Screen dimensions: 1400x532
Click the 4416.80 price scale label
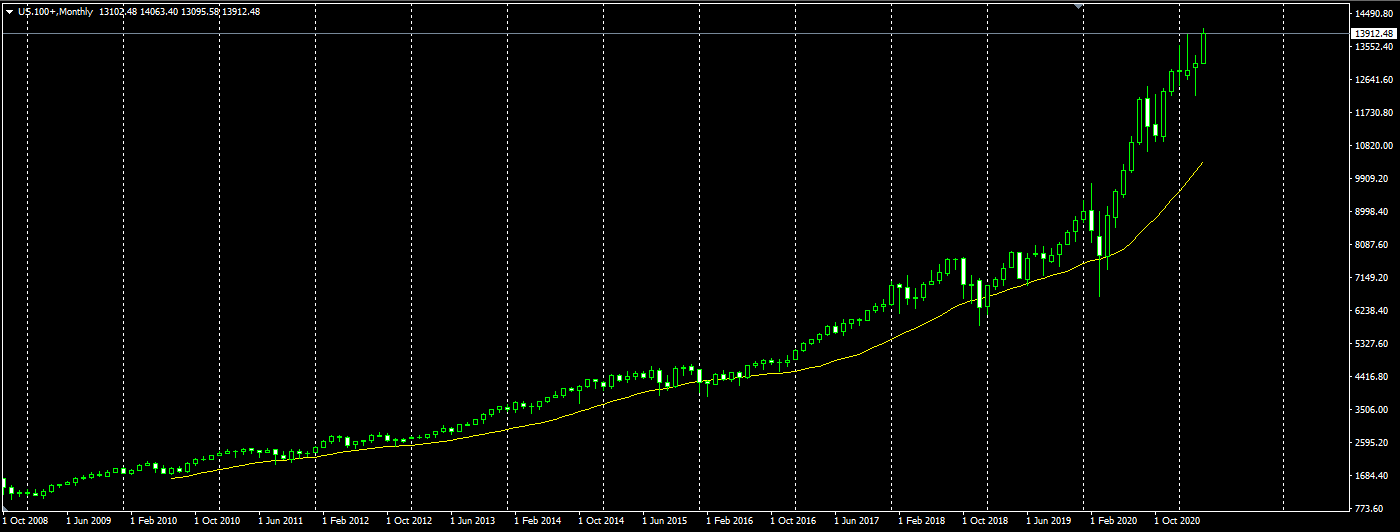pyautogui.click(x=1373, y=377)
